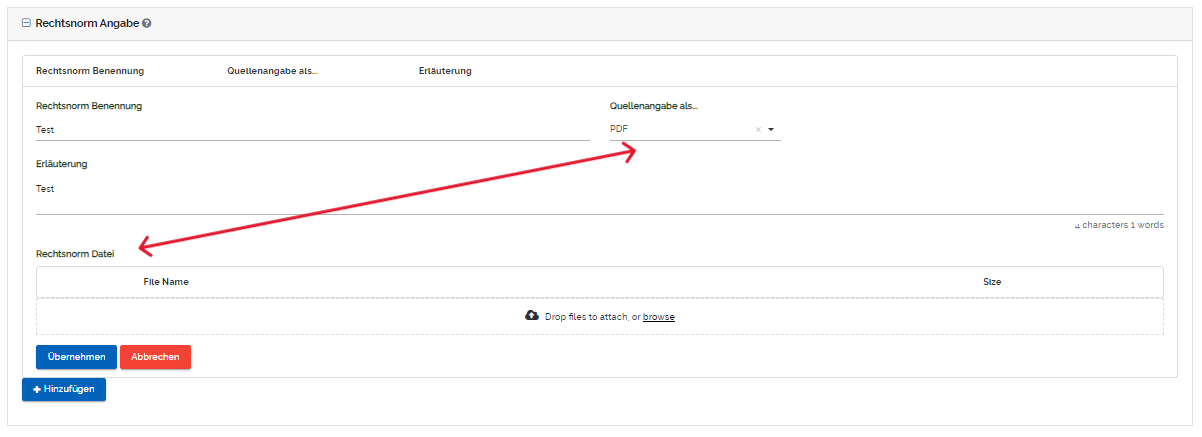Click the cloud upload icon
Image resolution: width=1202 pixels, height=437 pixels.
click(x=532, y=316)
